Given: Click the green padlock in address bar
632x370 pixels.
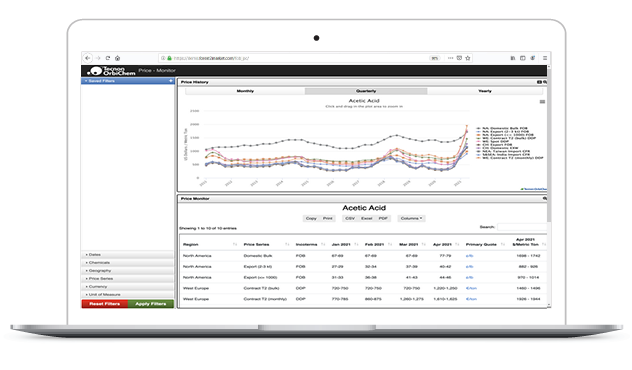Looking at the screenshot, I should click(x=169, y=58).
